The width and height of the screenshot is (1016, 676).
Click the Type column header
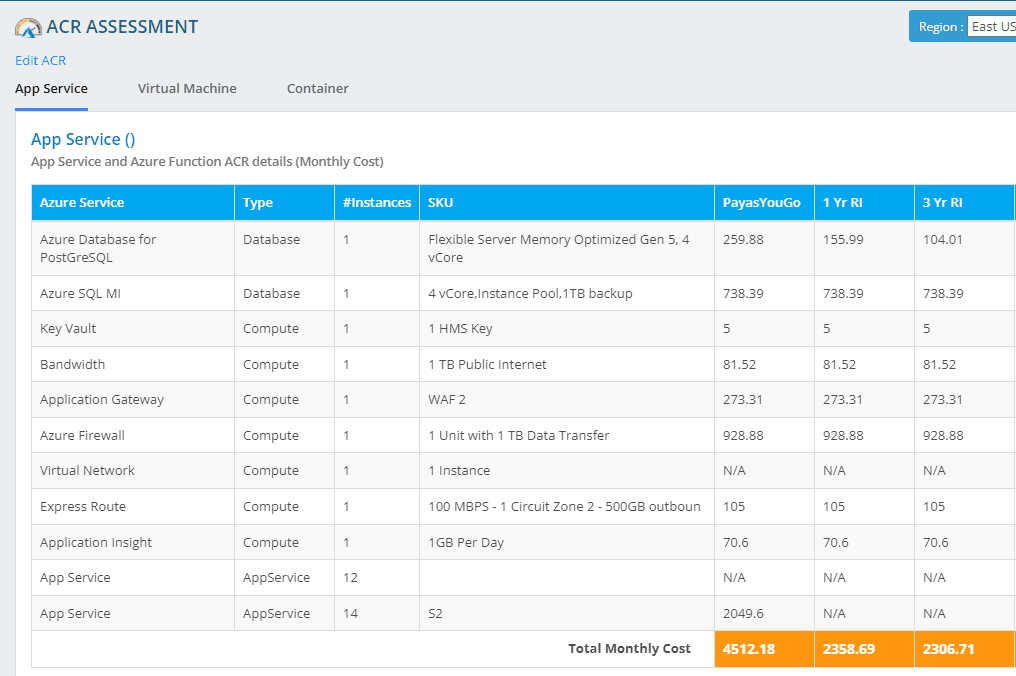pyautogui.click(x=284, y=203)
